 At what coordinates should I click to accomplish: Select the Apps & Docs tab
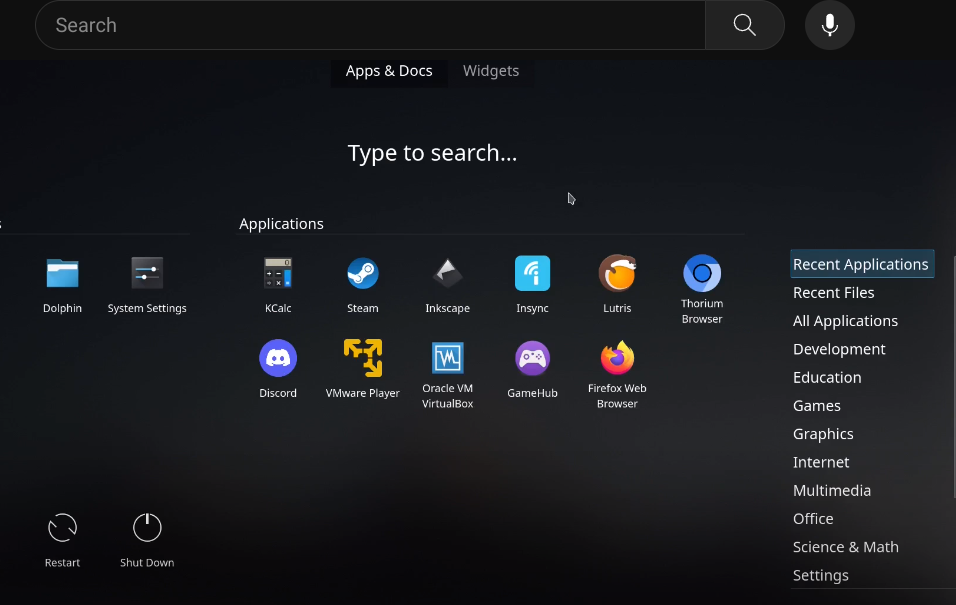click(389, 71)
